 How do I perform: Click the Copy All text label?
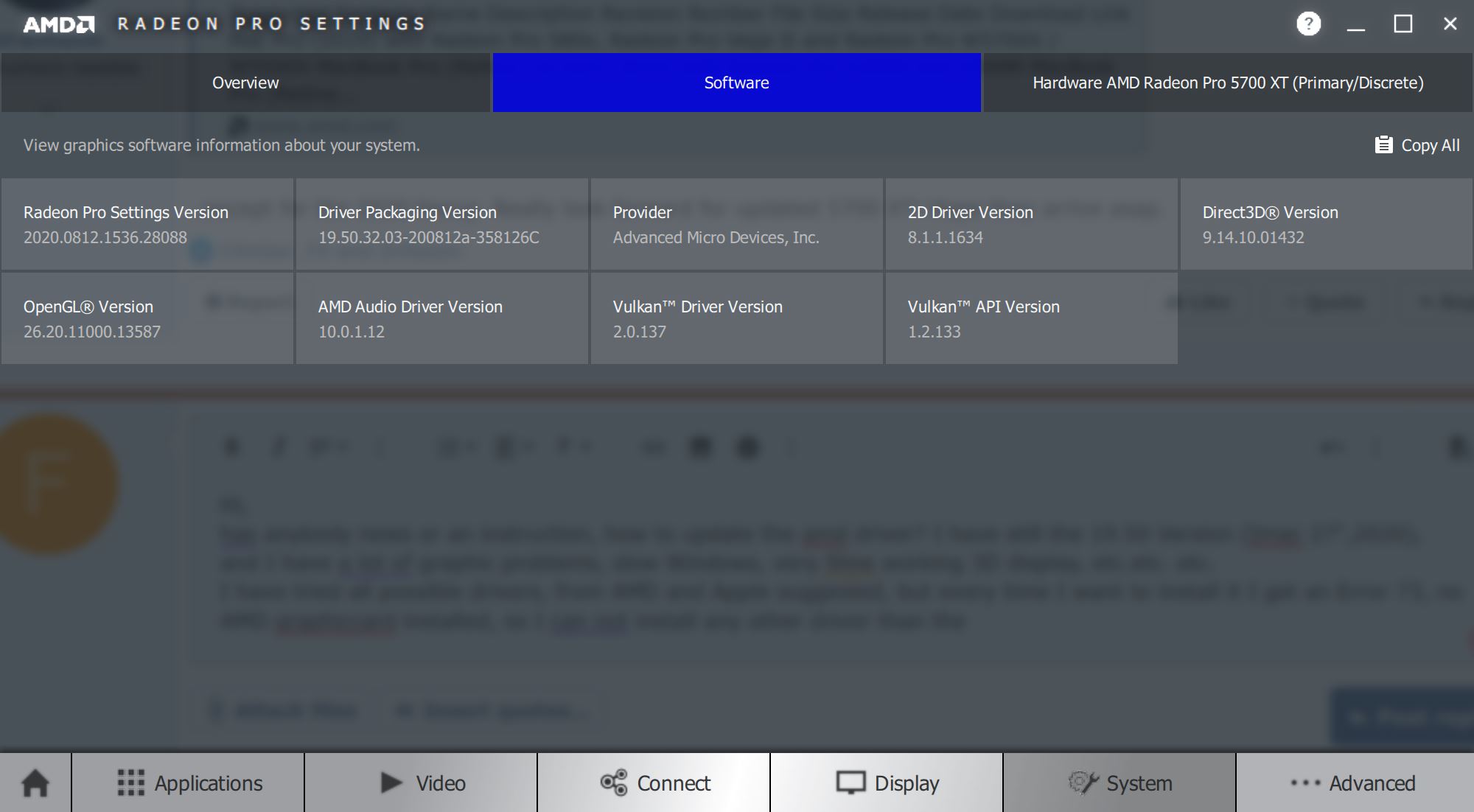[1431, 145]
